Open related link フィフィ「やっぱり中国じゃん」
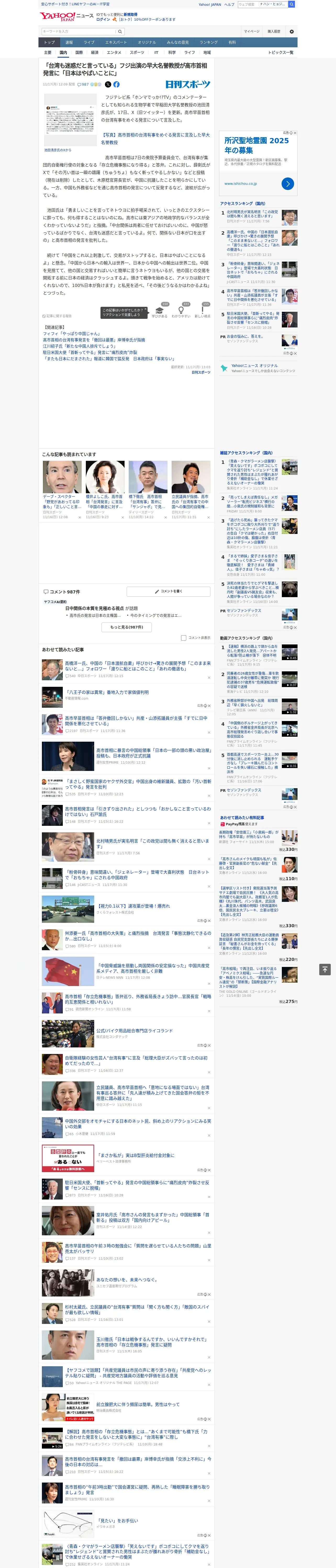The height and width of the screenshot is (1568, 336). point(71,333)
